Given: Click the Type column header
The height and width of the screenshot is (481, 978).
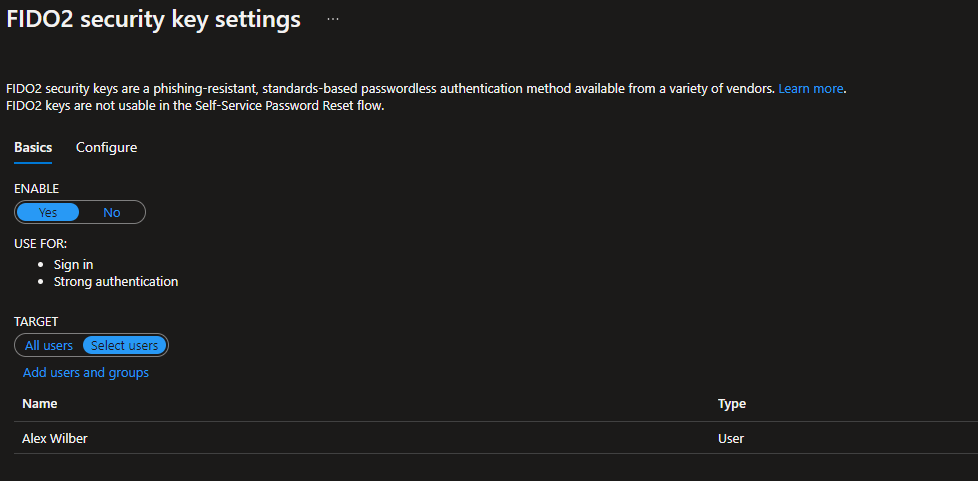Looking at the screenshot, I should click(732, 404).
